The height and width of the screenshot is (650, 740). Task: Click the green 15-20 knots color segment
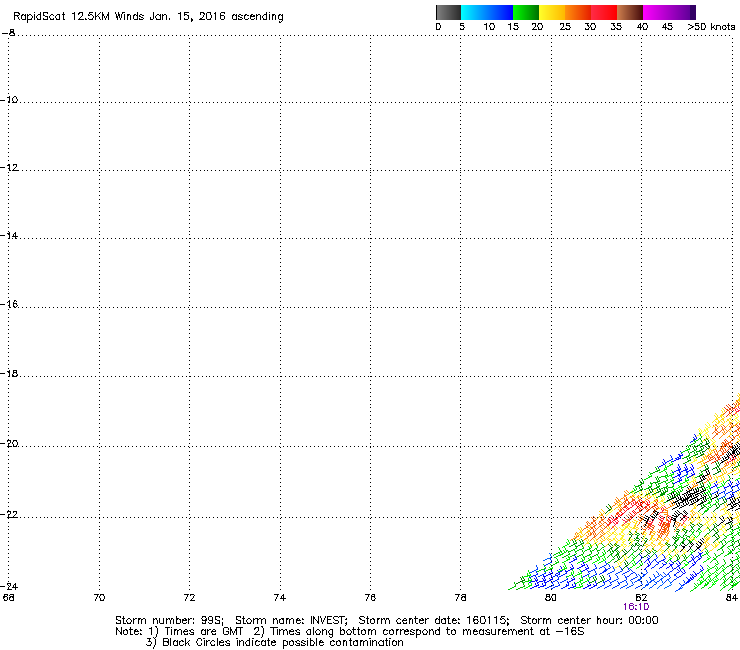tap(526, 12)
